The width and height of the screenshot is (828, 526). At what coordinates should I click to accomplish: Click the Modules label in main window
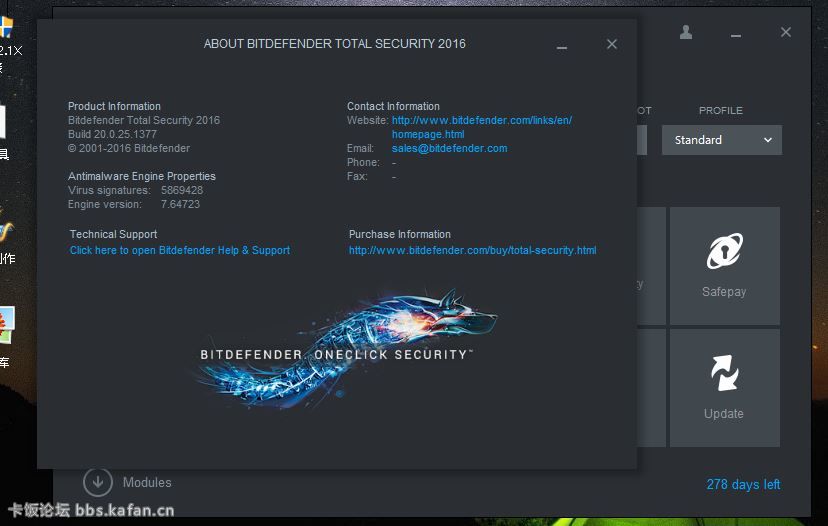(x=147, y=482)
